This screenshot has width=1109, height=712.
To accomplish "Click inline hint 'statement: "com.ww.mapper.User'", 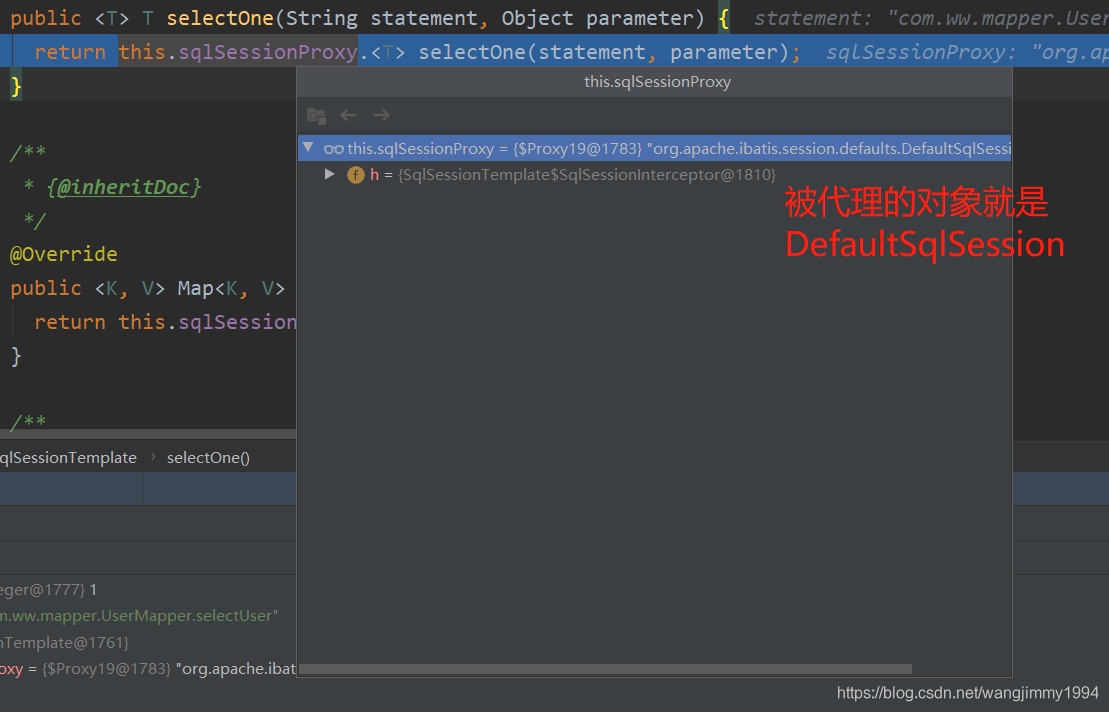I will [931, 18].
